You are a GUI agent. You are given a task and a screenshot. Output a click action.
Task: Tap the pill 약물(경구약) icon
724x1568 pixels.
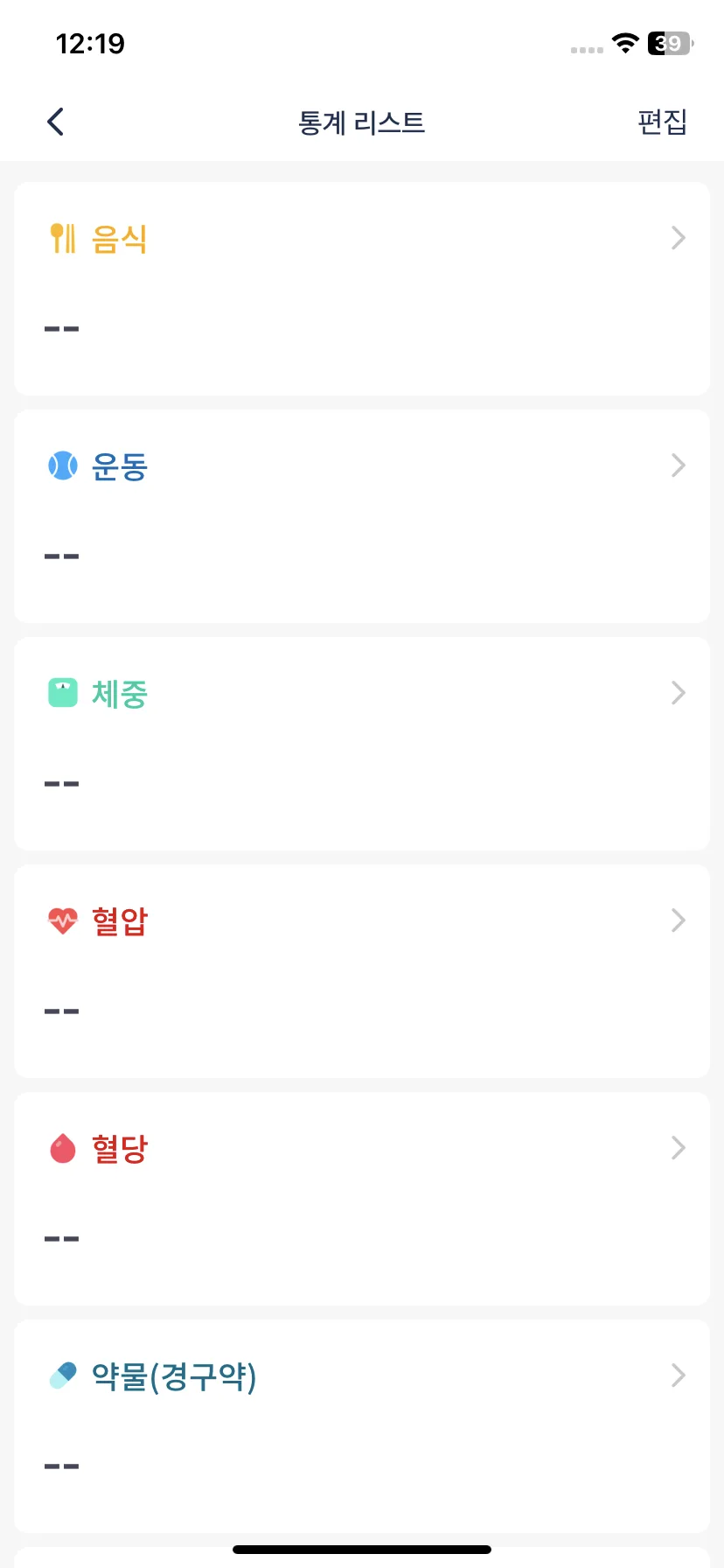click(62, 1375)
